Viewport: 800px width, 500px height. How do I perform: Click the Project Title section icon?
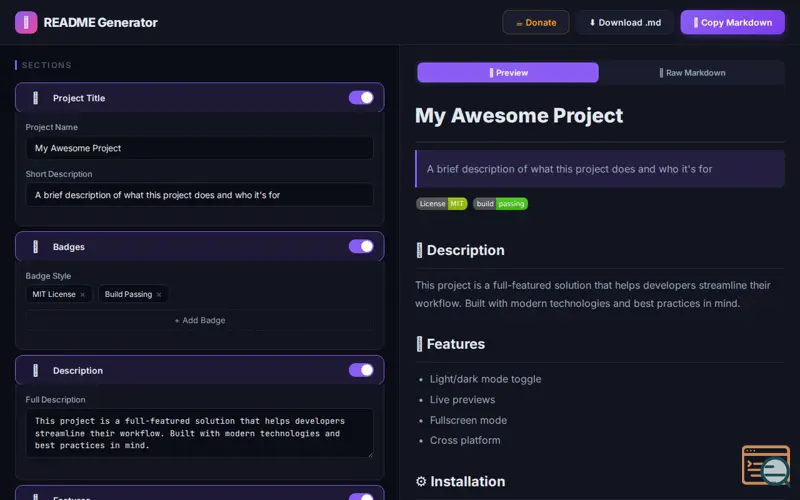pyautogui.click(x=35, y=98)
